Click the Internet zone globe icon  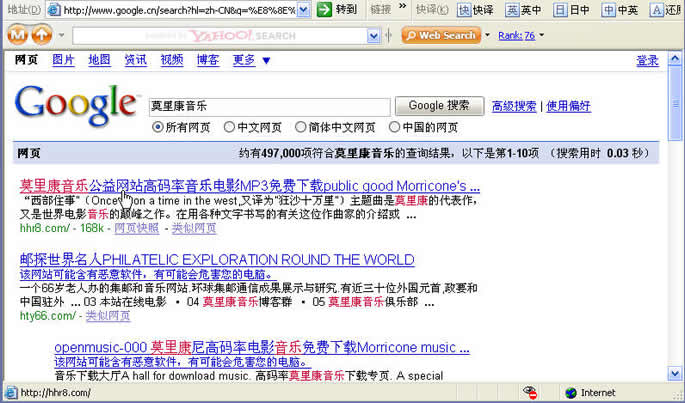[x=571, y=393]
